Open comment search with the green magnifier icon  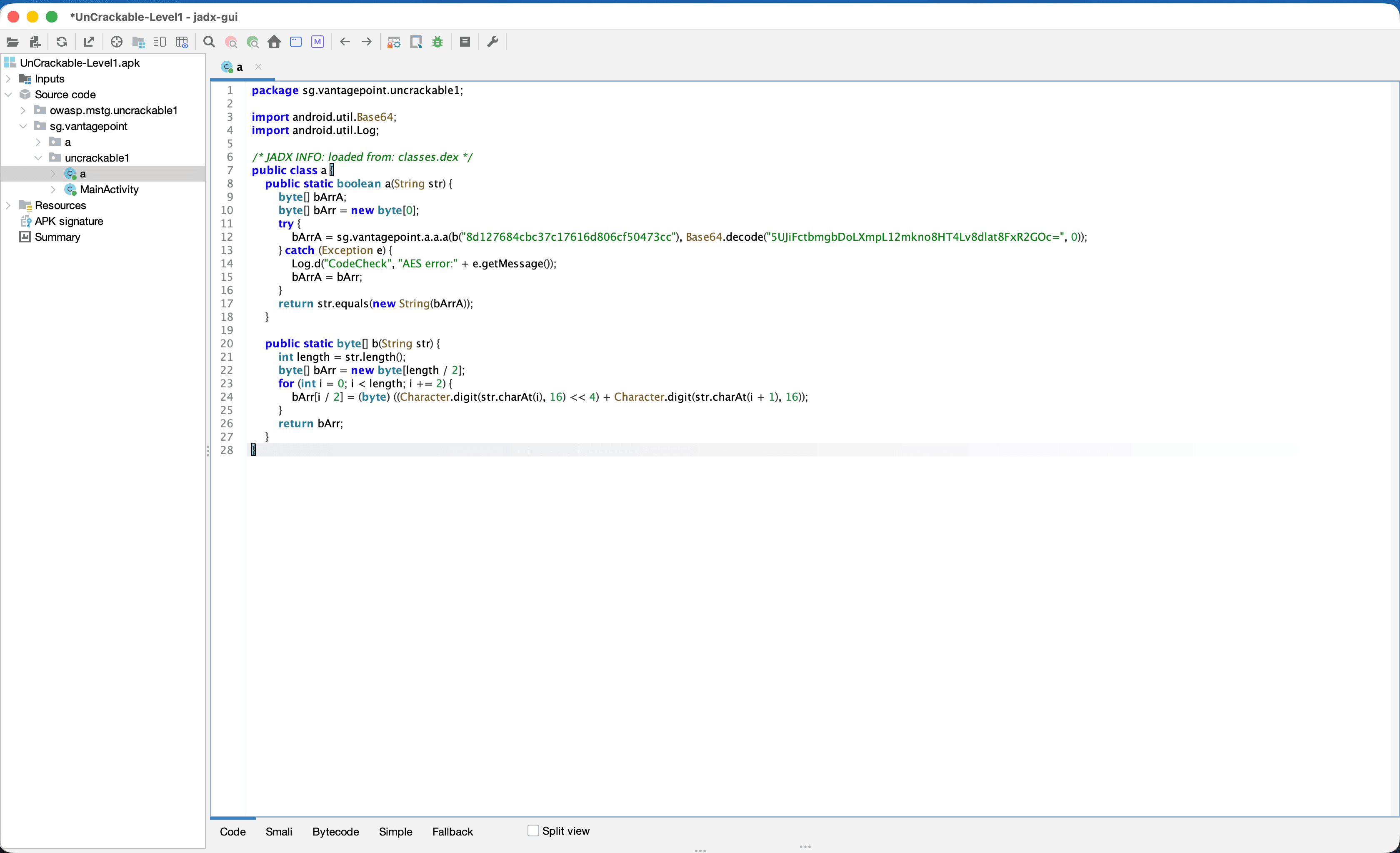point(253,42)
